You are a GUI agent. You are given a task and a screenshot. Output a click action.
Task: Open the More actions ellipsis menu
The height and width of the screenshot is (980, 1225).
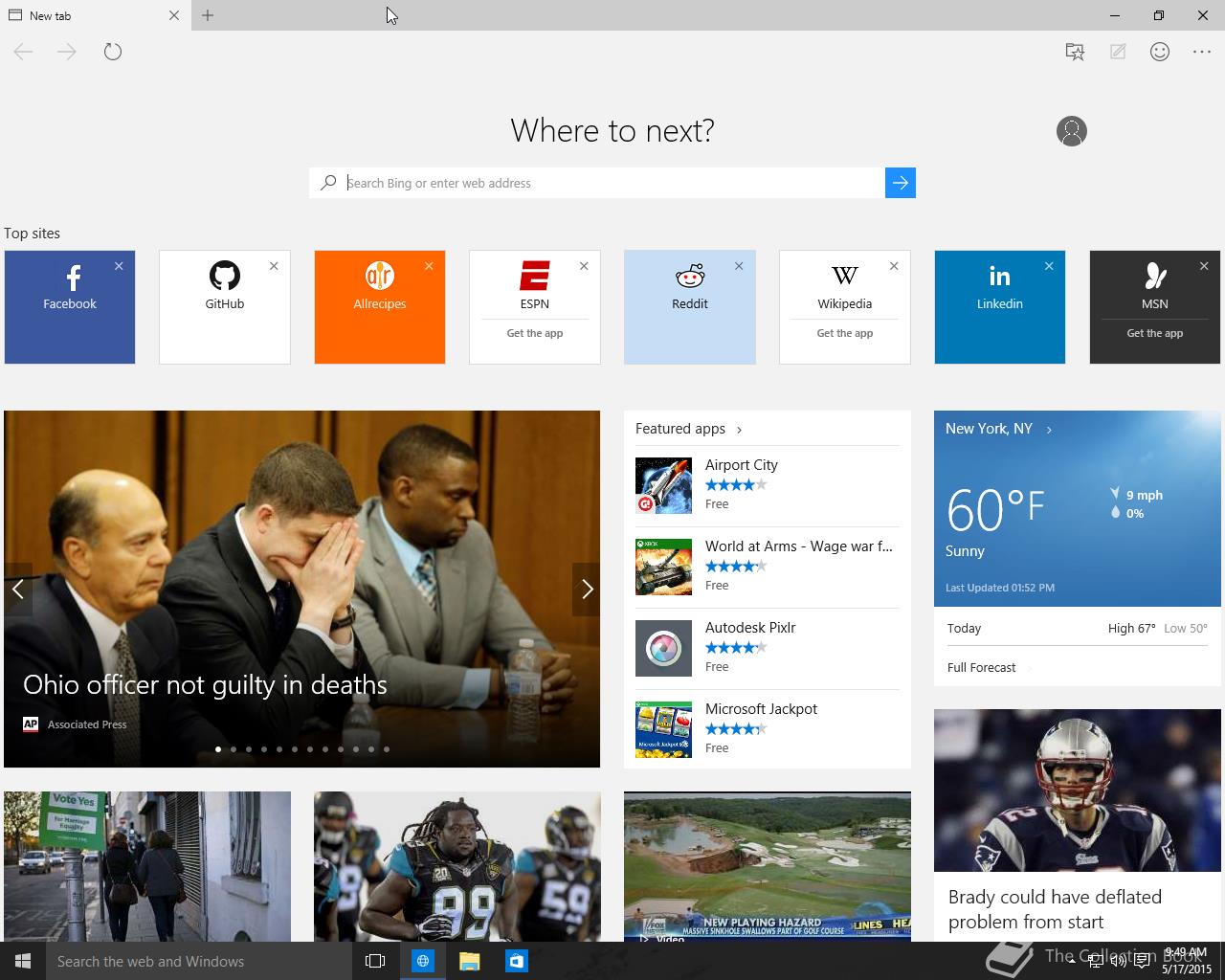[x=1202, y=52]
